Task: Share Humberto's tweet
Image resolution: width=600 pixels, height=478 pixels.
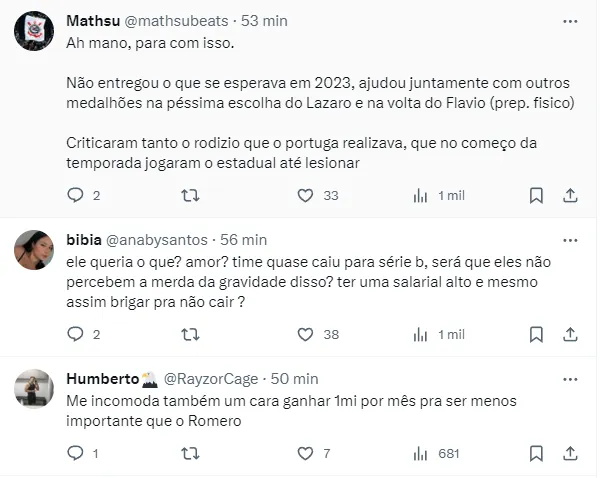Action: click(571, 453)
